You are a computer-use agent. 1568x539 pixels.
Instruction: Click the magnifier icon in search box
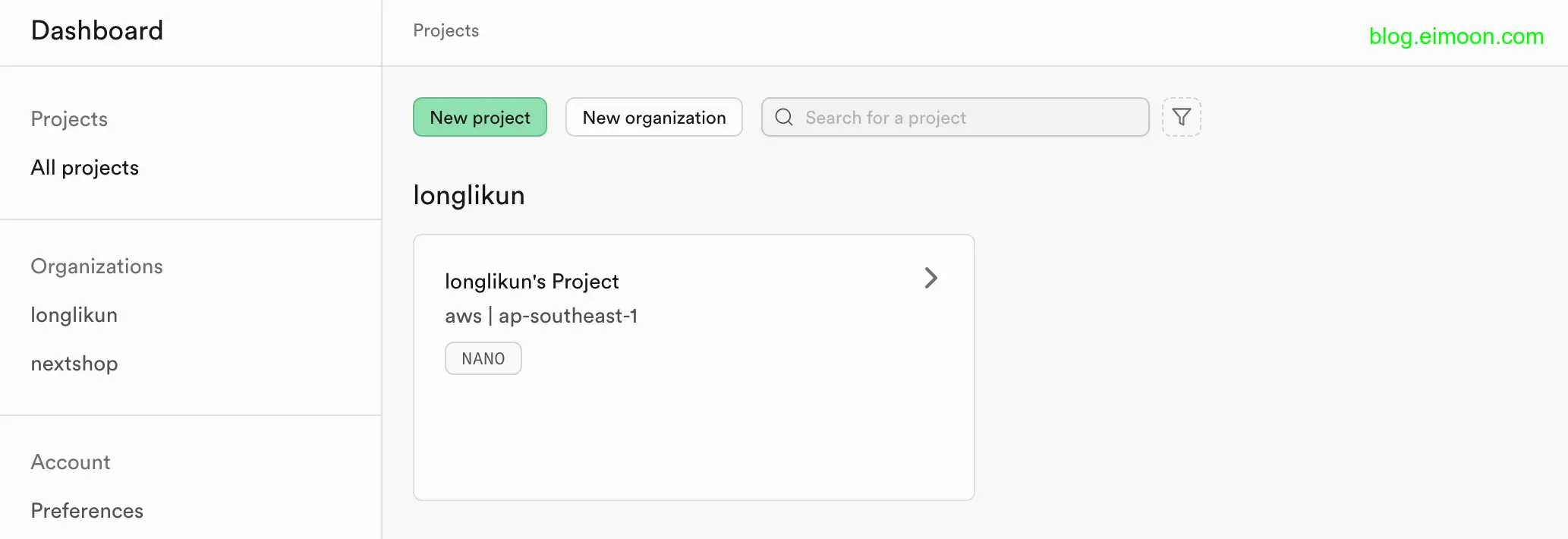click(x=784, y=117)
